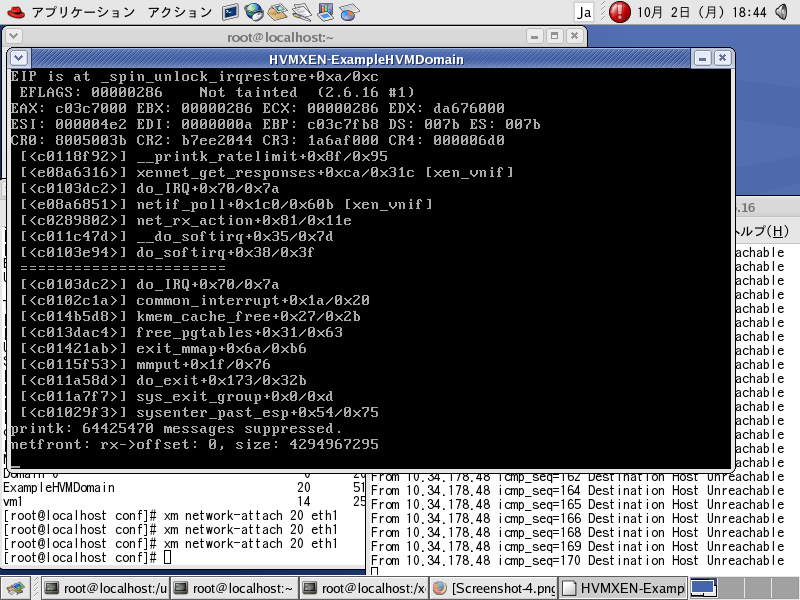This screenshot has width=800, height=600.
Task: Launch the word processor document icon
Action: [x=301, y=12]
